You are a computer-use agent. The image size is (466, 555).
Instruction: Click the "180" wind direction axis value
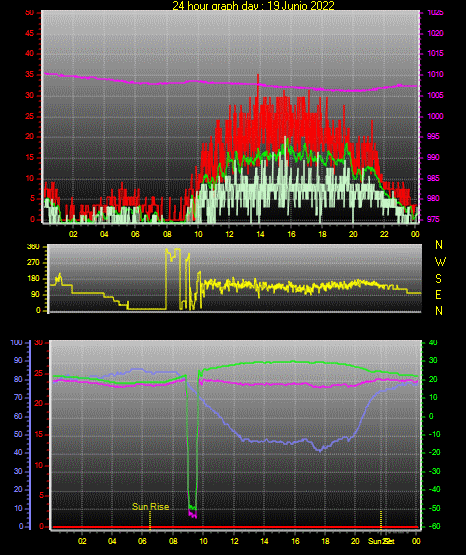tap(33, 279)
